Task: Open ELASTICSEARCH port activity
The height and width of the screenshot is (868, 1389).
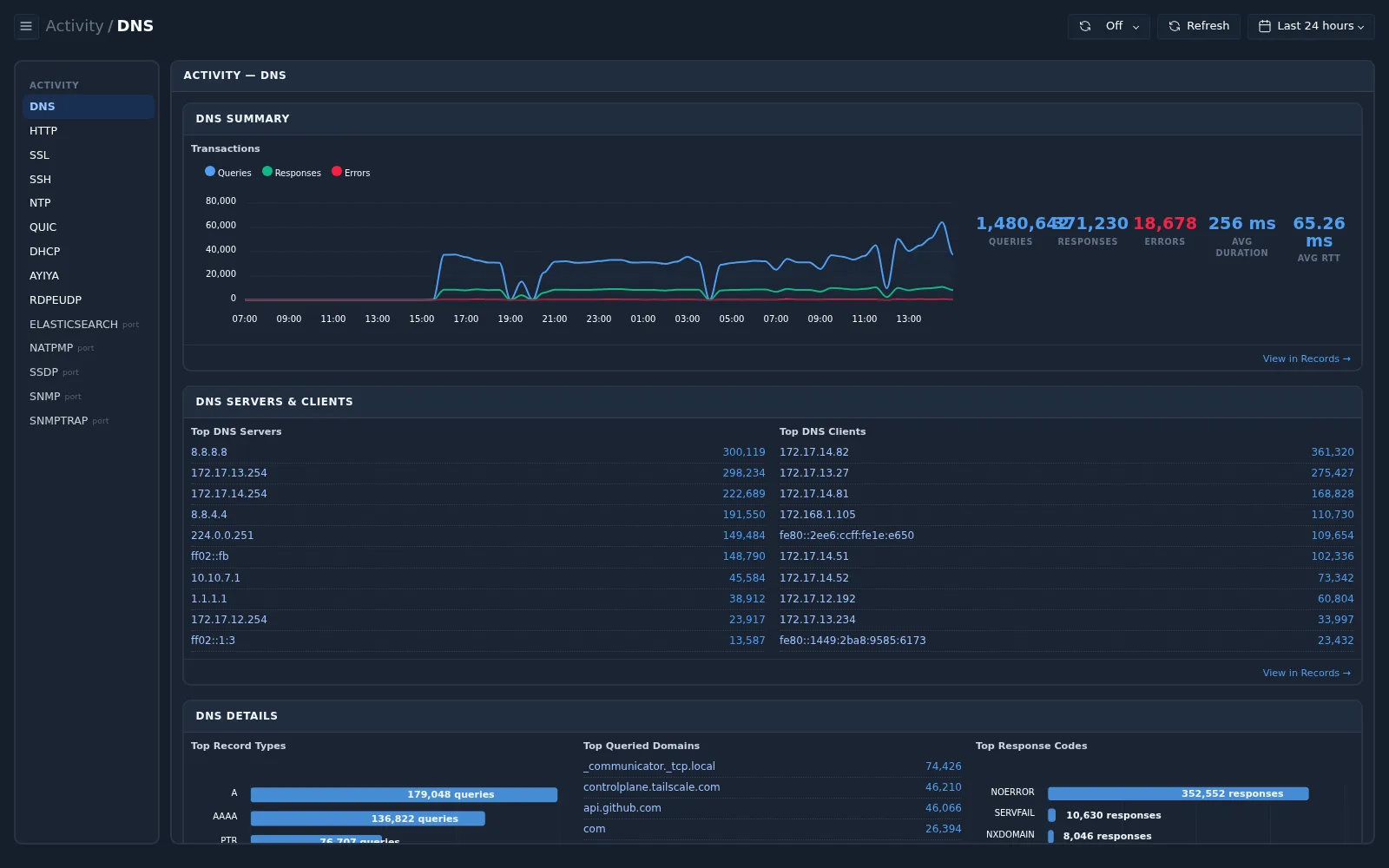Action: (89, 325)
